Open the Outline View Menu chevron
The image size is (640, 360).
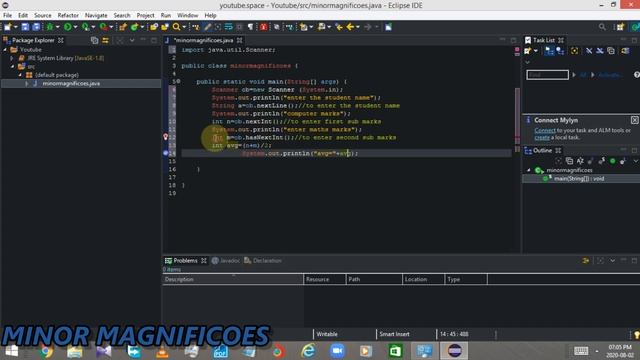click(x=635, y=161)
